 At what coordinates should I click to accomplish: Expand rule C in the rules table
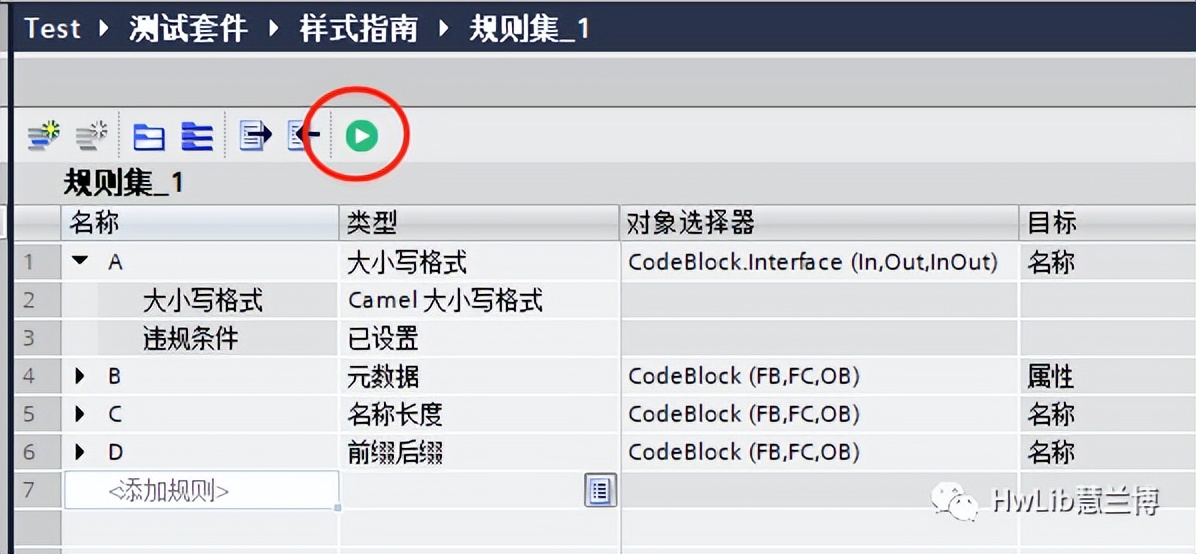(81, 414)
